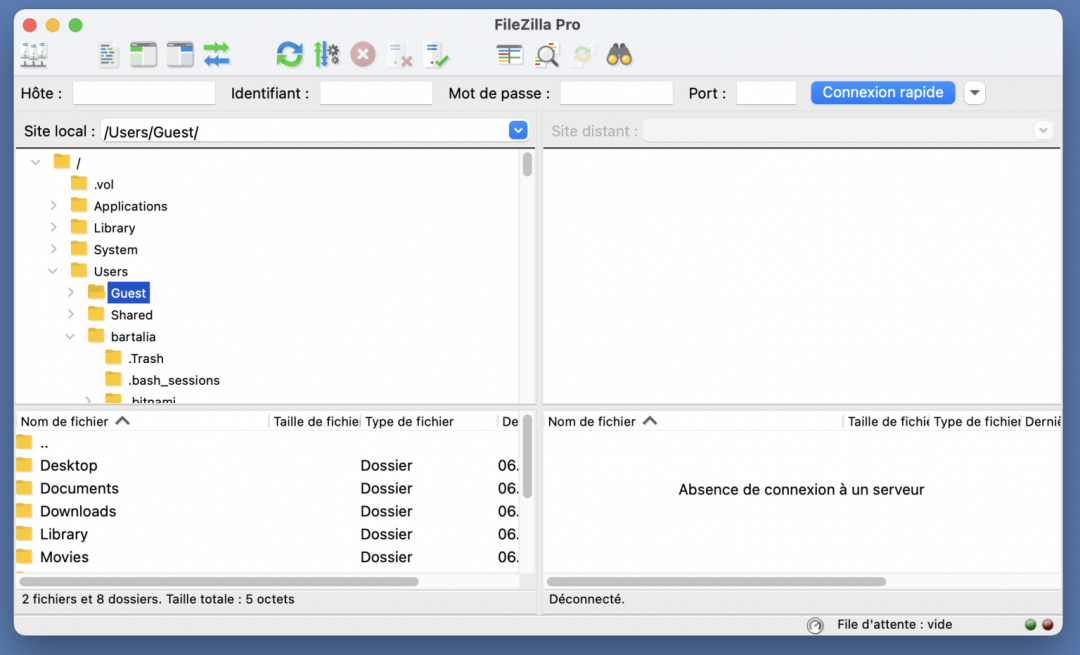Expand the Library tree node

point(53,227)
